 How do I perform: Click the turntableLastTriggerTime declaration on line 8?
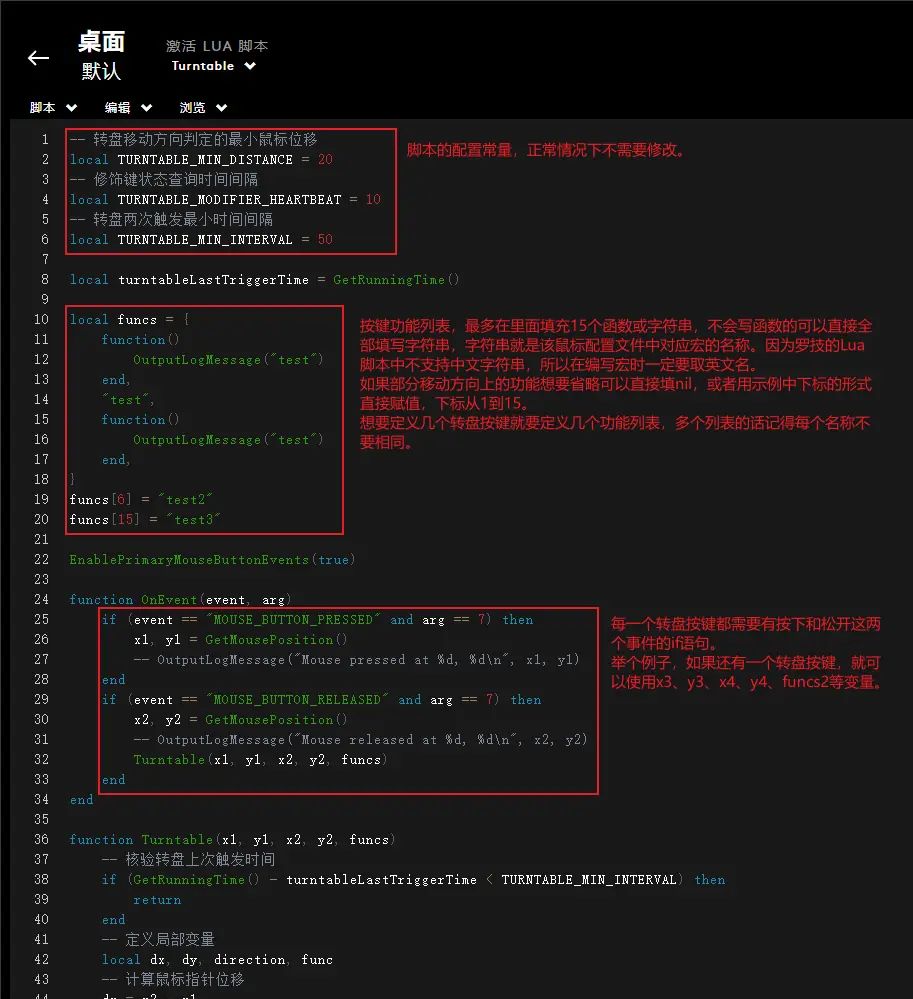pyautogui.click(x=264, y=280)
